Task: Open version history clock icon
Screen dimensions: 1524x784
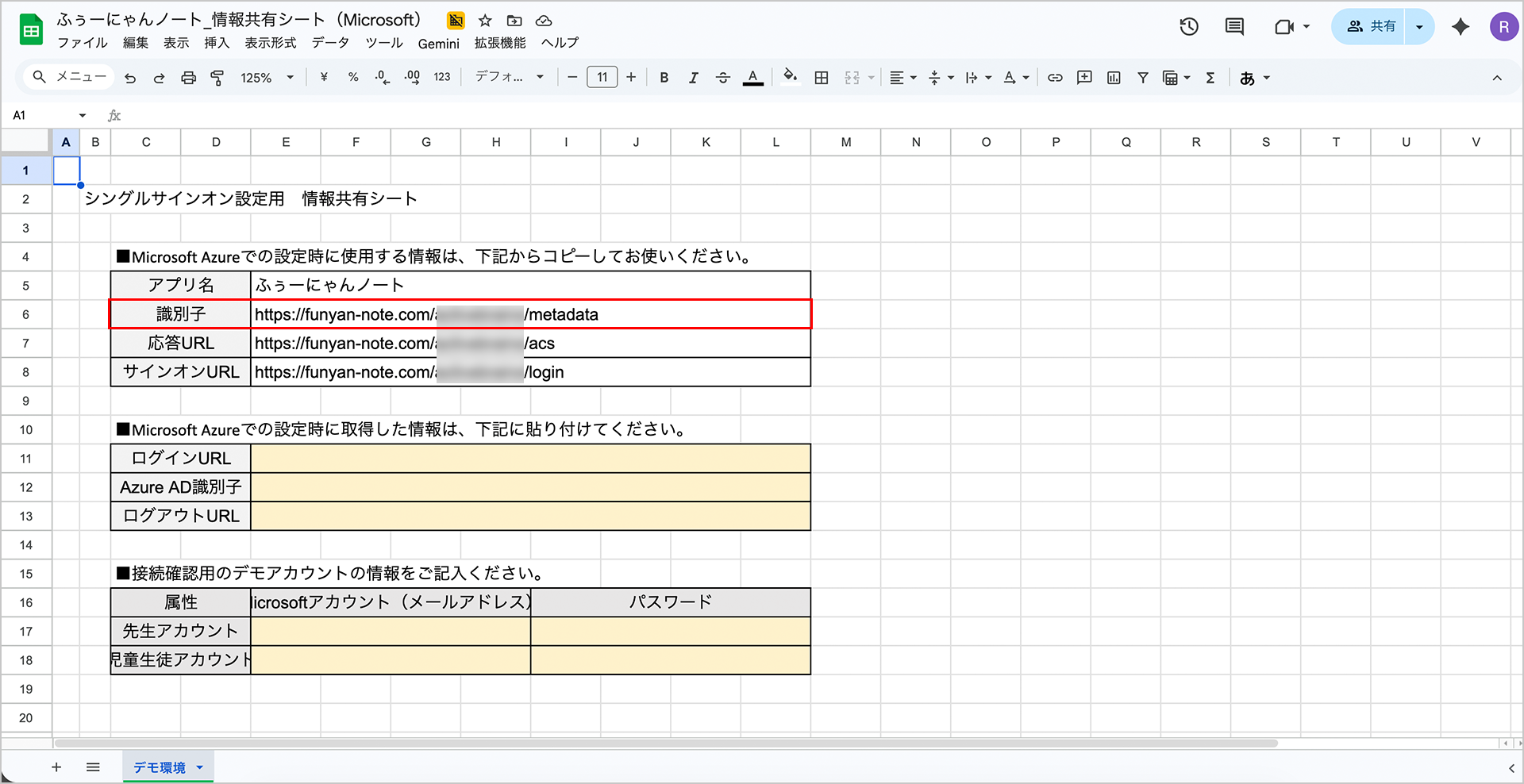Action: pos(1188,27)
